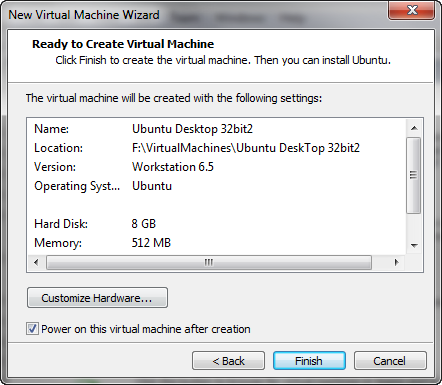Viewport: 442px width, 385px height.
Task: Click the Operating Syst... label
Action: tap(77, 186)
